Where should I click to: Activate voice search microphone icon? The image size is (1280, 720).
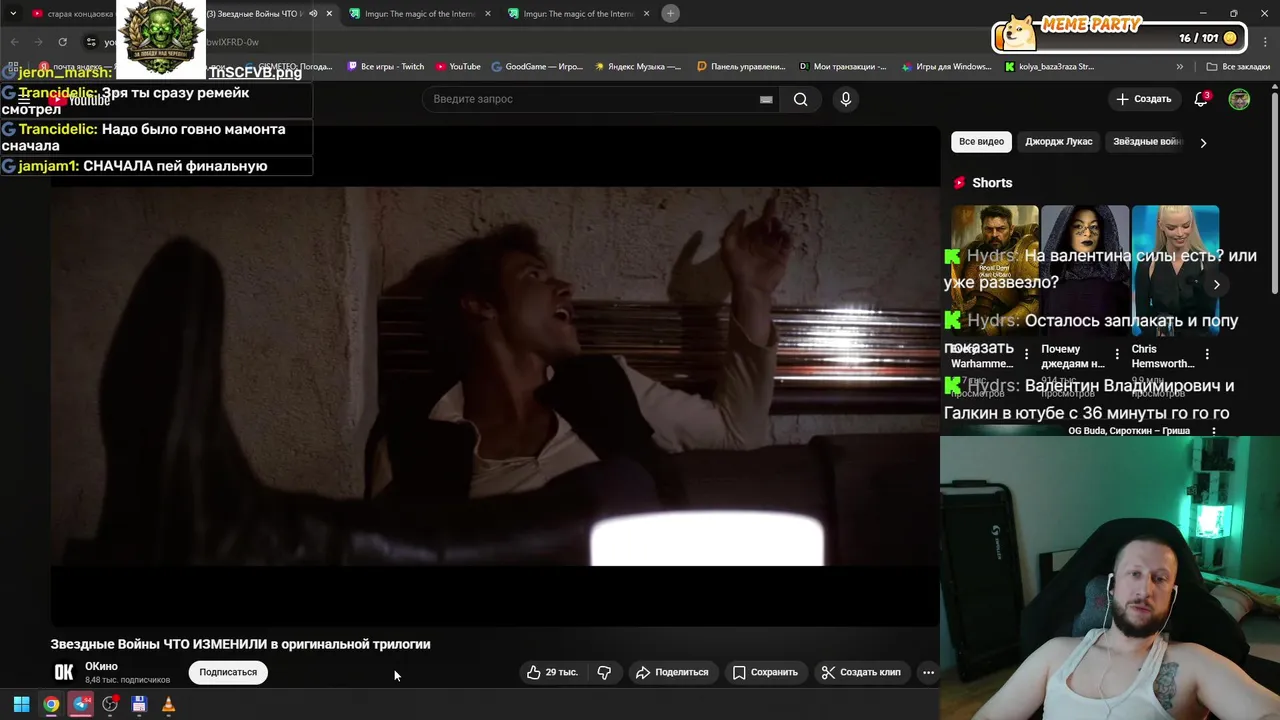(846, 99)
